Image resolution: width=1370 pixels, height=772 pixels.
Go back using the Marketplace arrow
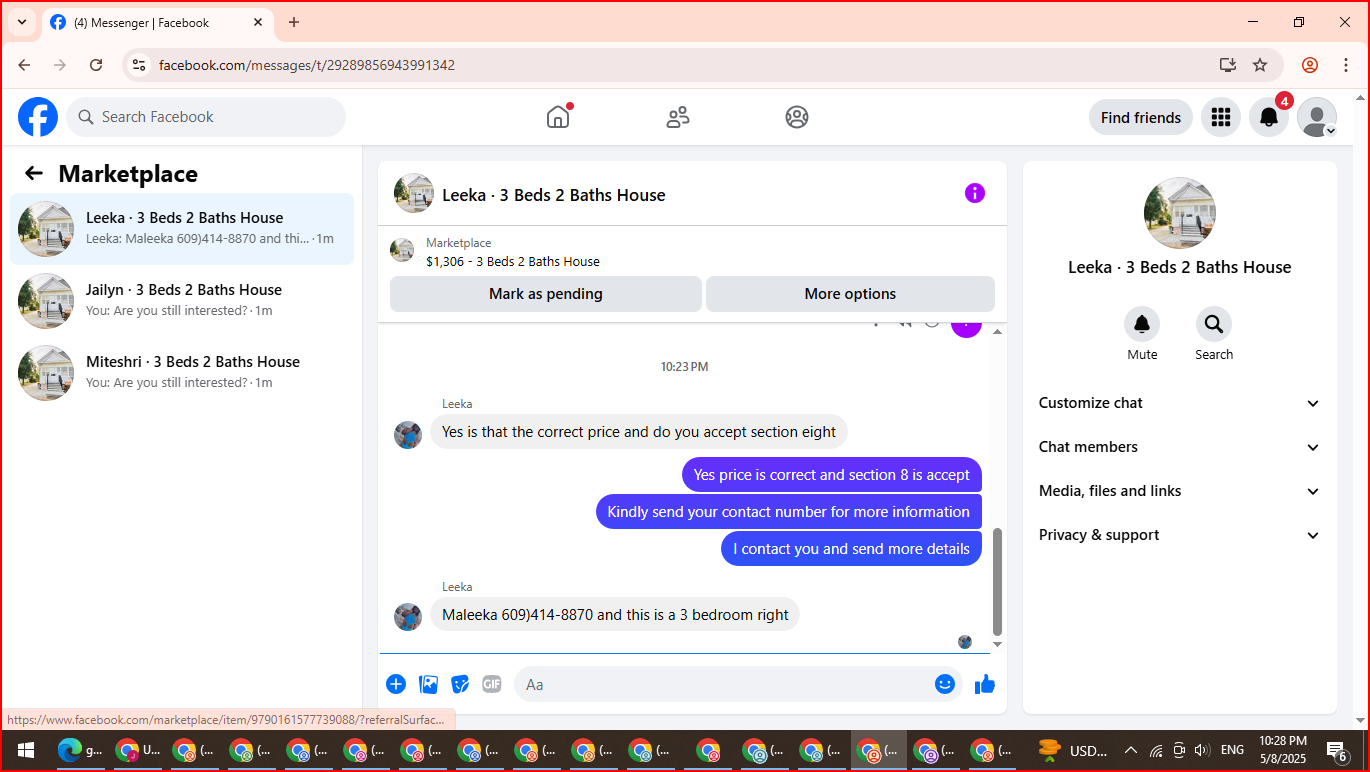(x=34, y=173)
